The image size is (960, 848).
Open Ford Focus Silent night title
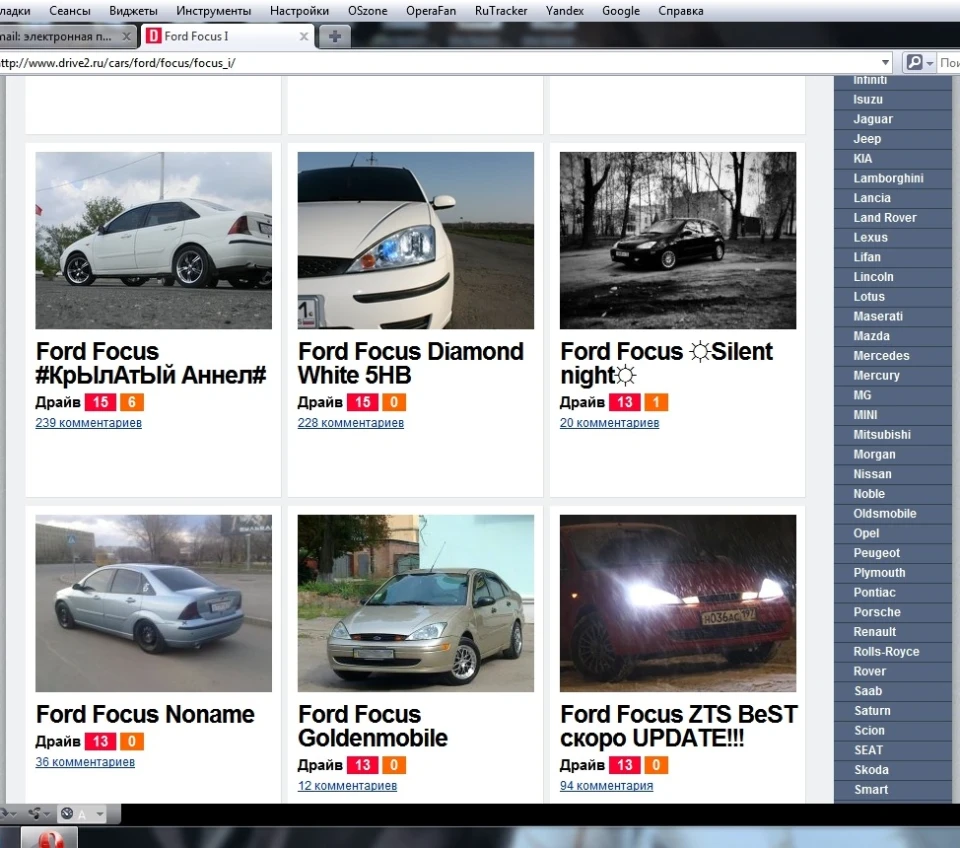tap(667, 363)
